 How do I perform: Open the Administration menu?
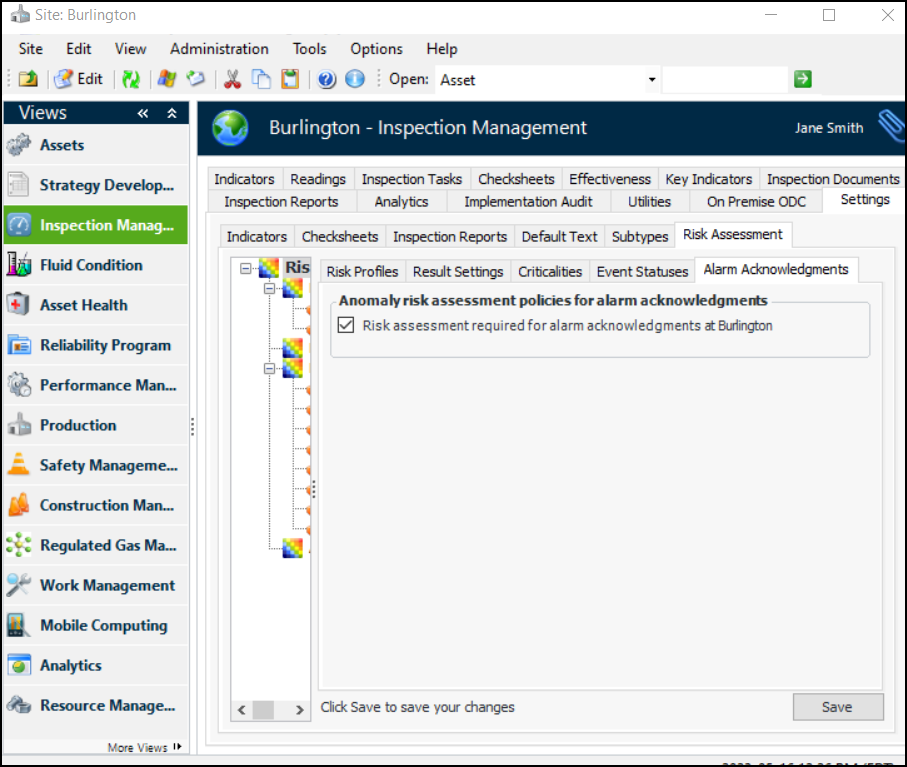(x=219, y=49)
